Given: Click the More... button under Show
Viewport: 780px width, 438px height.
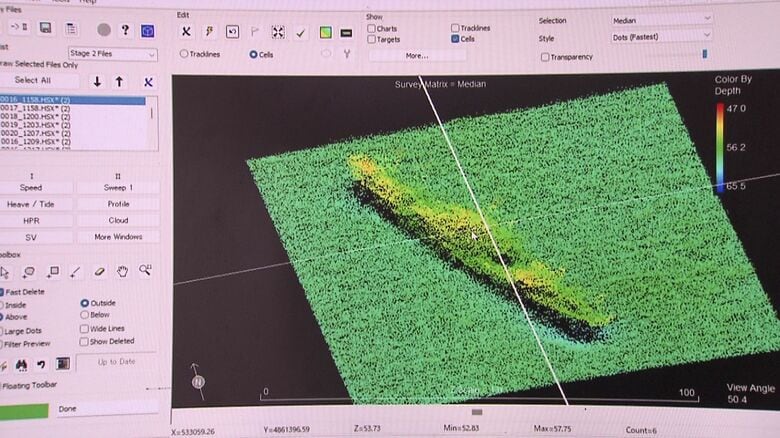Looking at the screenshot, I should tap(417, 56).
